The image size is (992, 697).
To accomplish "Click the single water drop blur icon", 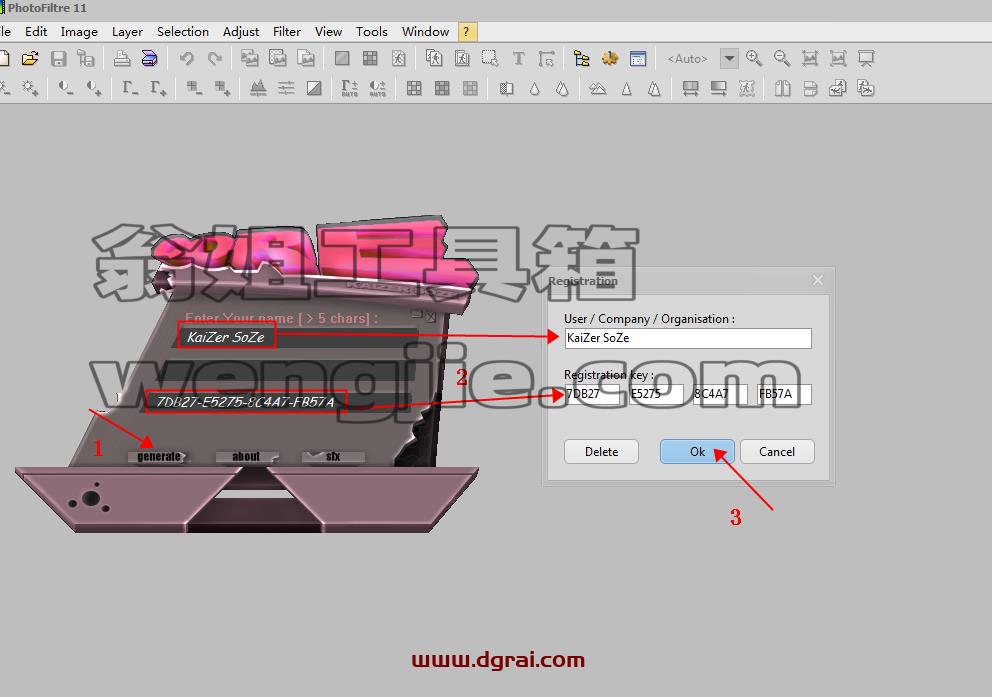I will (535, 89).
